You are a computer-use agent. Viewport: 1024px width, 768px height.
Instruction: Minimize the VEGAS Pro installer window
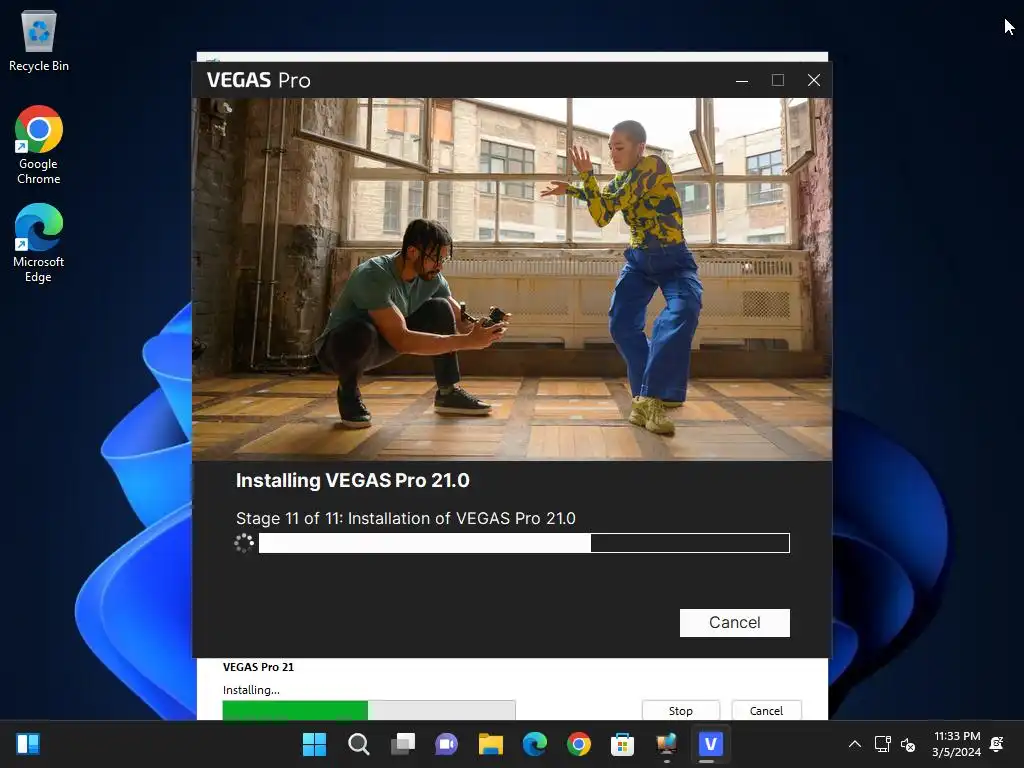pos(742,80)
